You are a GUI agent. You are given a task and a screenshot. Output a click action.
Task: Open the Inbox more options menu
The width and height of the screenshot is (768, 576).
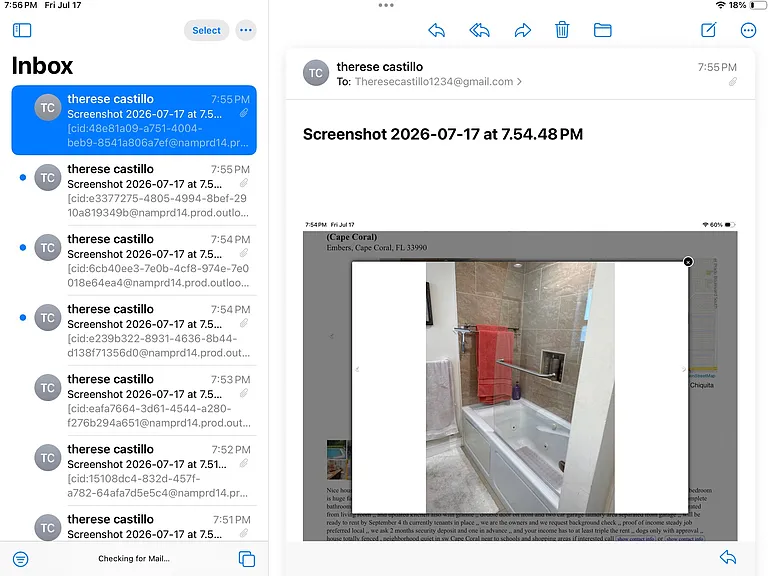[246, 30]
